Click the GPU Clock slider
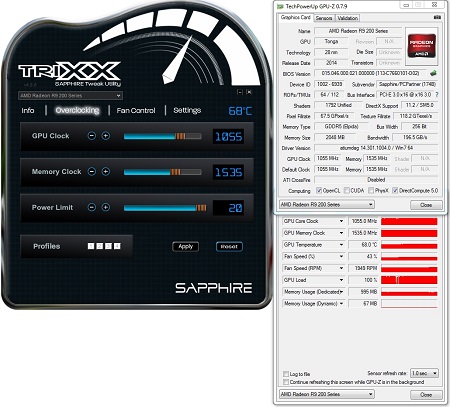Viewport: 450px width, 407px height. (163, 136)
